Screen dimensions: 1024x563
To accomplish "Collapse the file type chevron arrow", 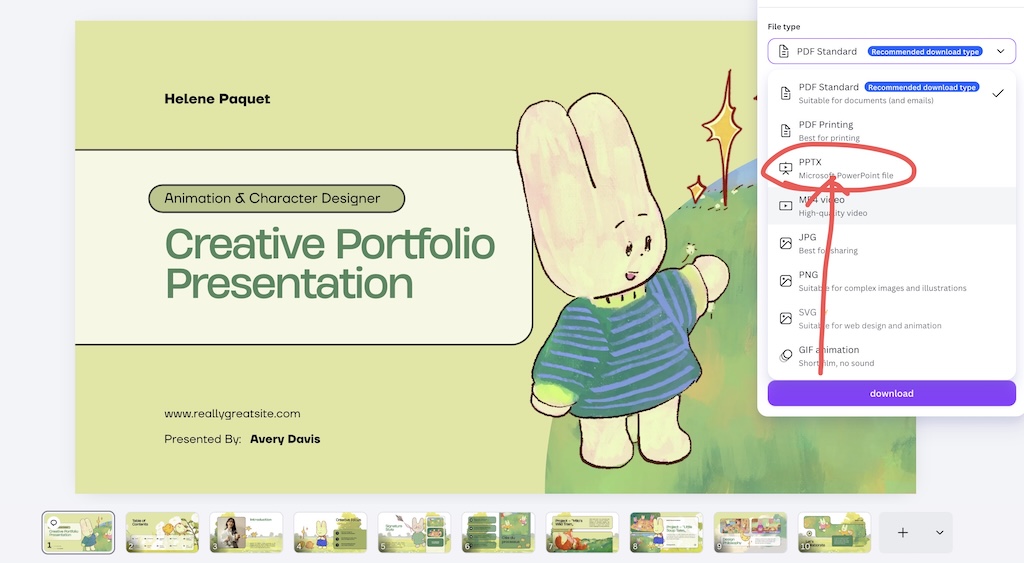I will (1000, 51).
